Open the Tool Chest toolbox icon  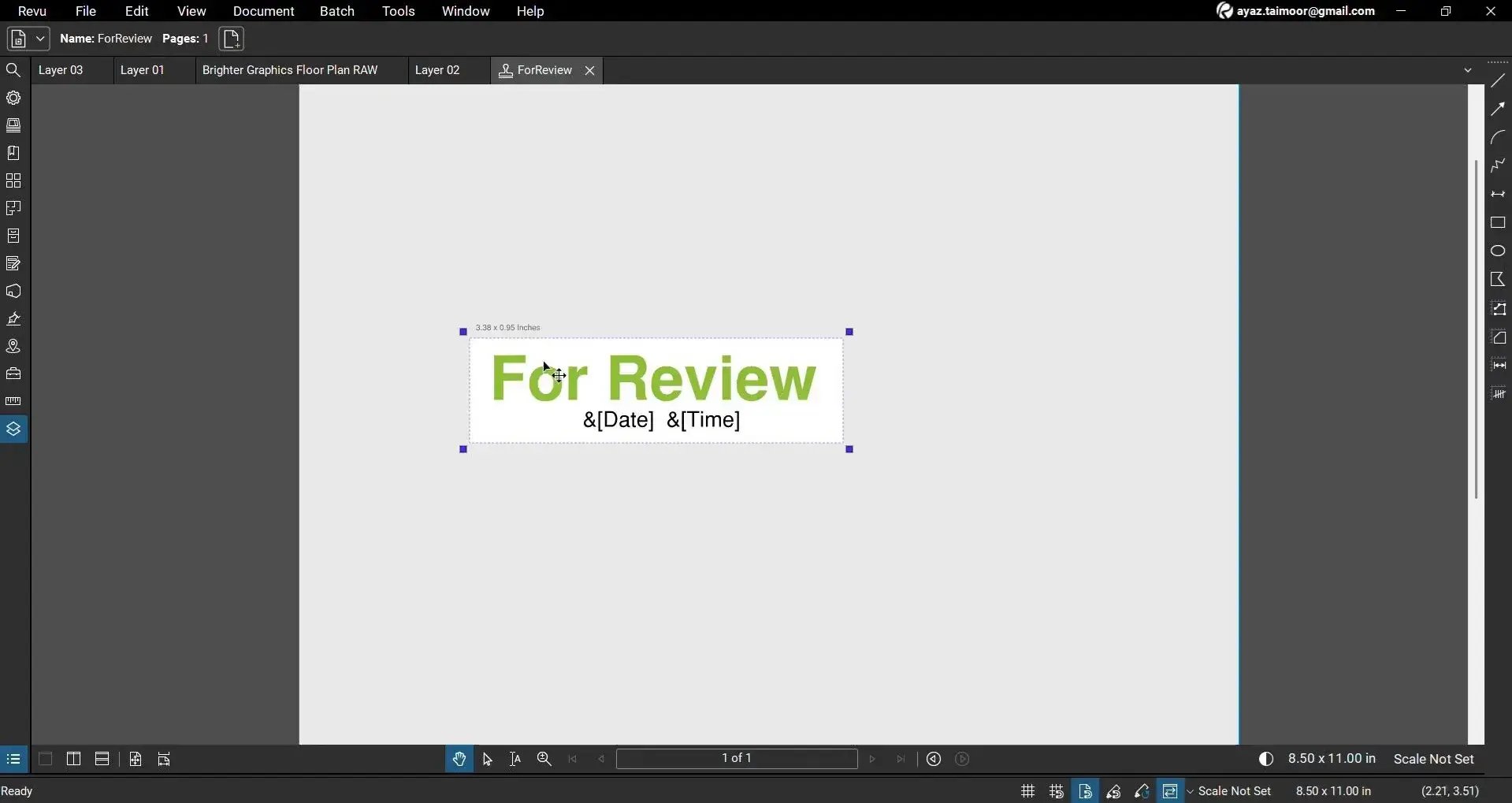13,374
